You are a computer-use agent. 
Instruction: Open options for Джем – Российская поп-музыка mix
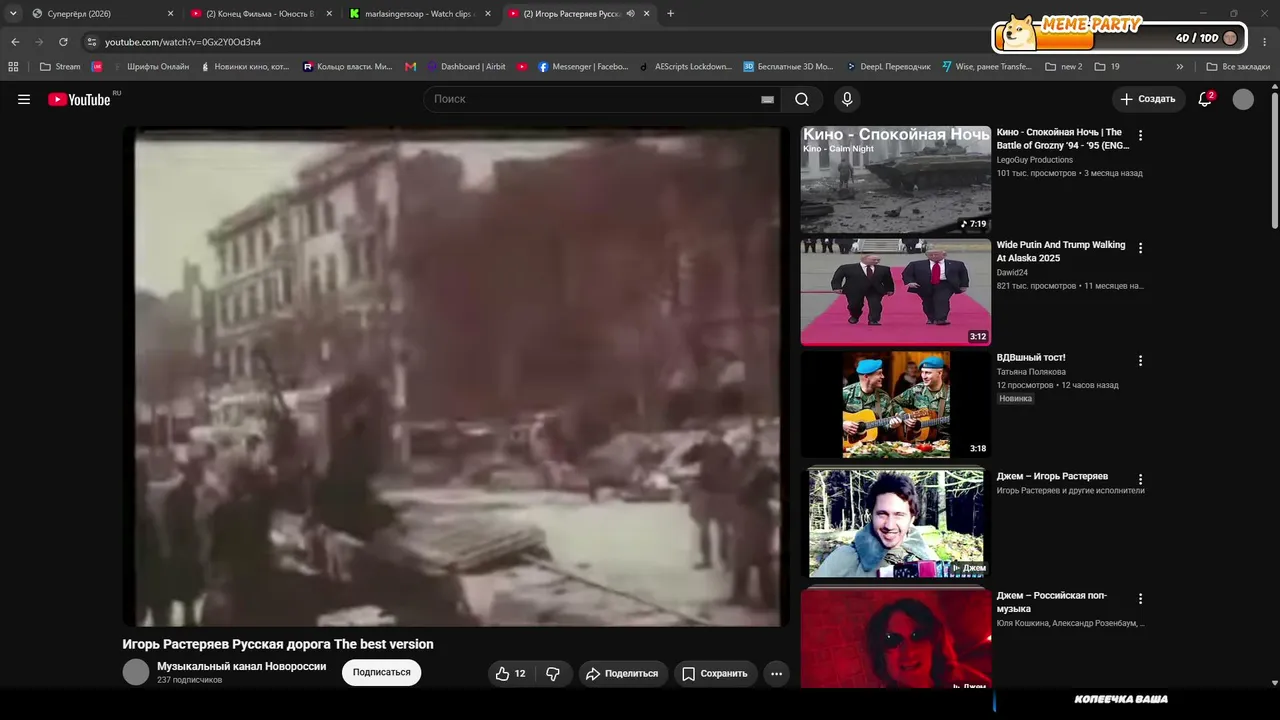coord(1140,599)
